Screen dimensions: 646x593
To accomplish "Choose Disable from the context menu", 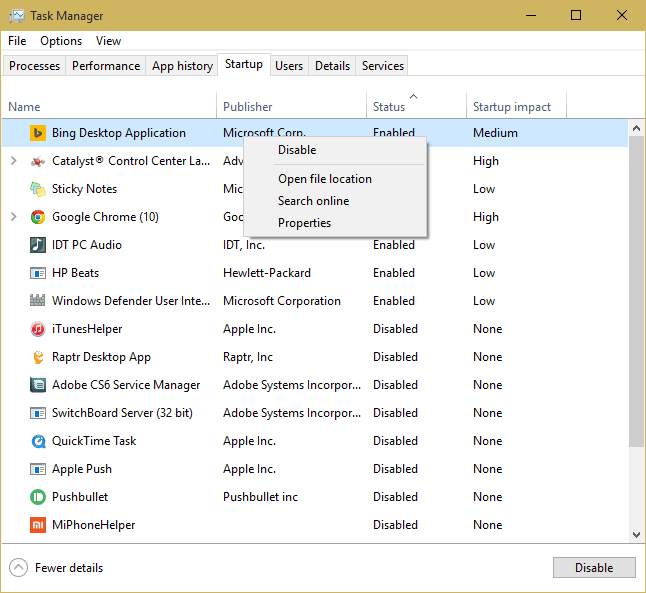I will pos(297,150).
